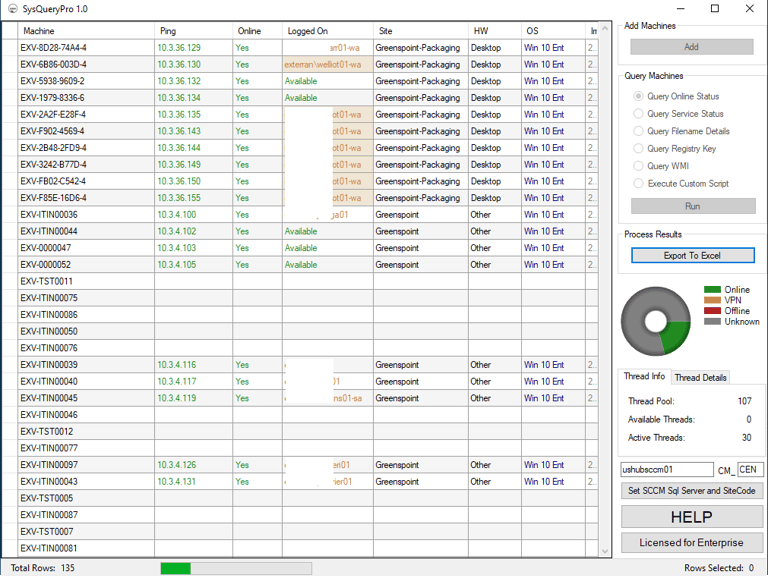This screenshot has height=576, width=768.
Task: Click ping value 10.3.4.131
Action: coord(176,481)
